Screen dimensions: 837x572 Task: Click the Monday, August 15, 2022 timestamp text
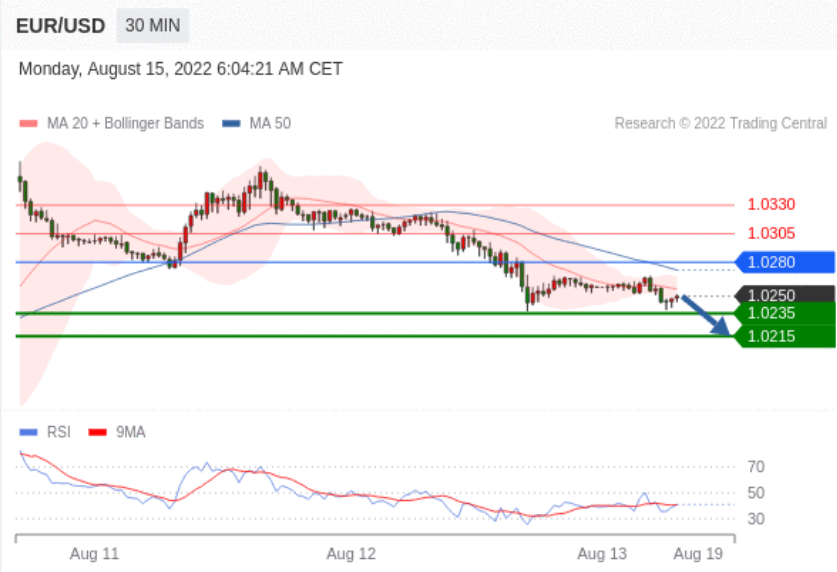tap(180, 69)
